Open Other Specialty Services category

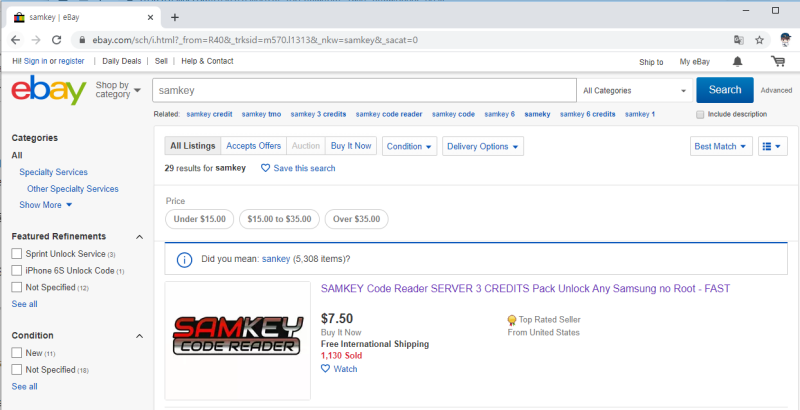tap(73, 189)
